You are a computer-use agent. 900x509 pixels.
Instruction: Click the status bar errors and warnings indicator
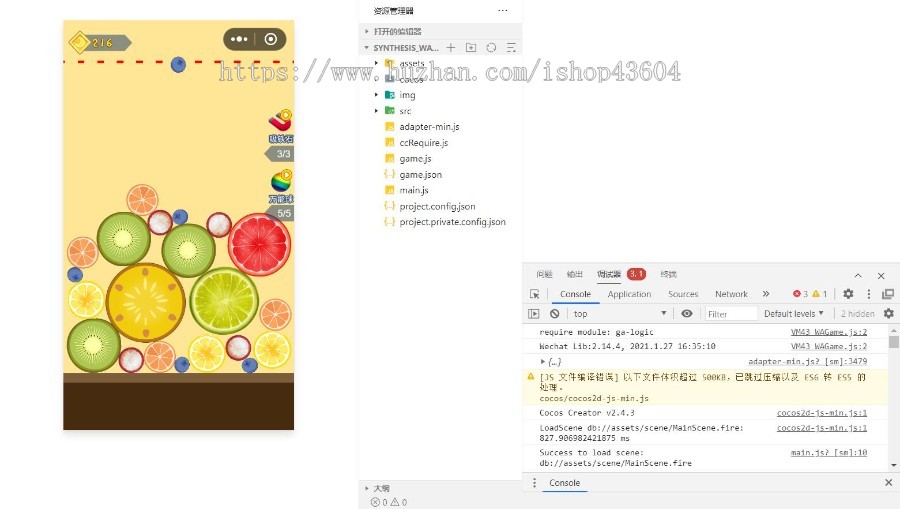[389, 502]
